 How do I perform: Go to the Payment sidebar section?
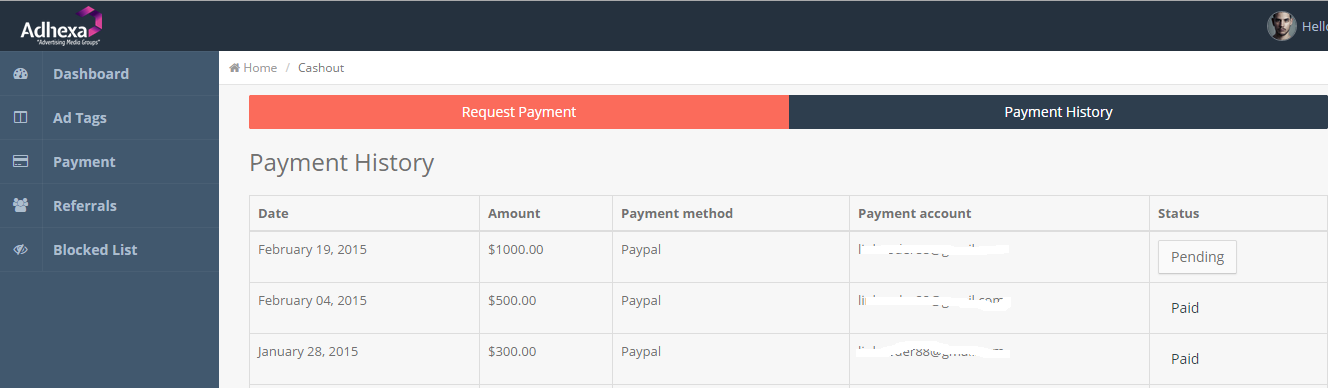click(109, 162)
